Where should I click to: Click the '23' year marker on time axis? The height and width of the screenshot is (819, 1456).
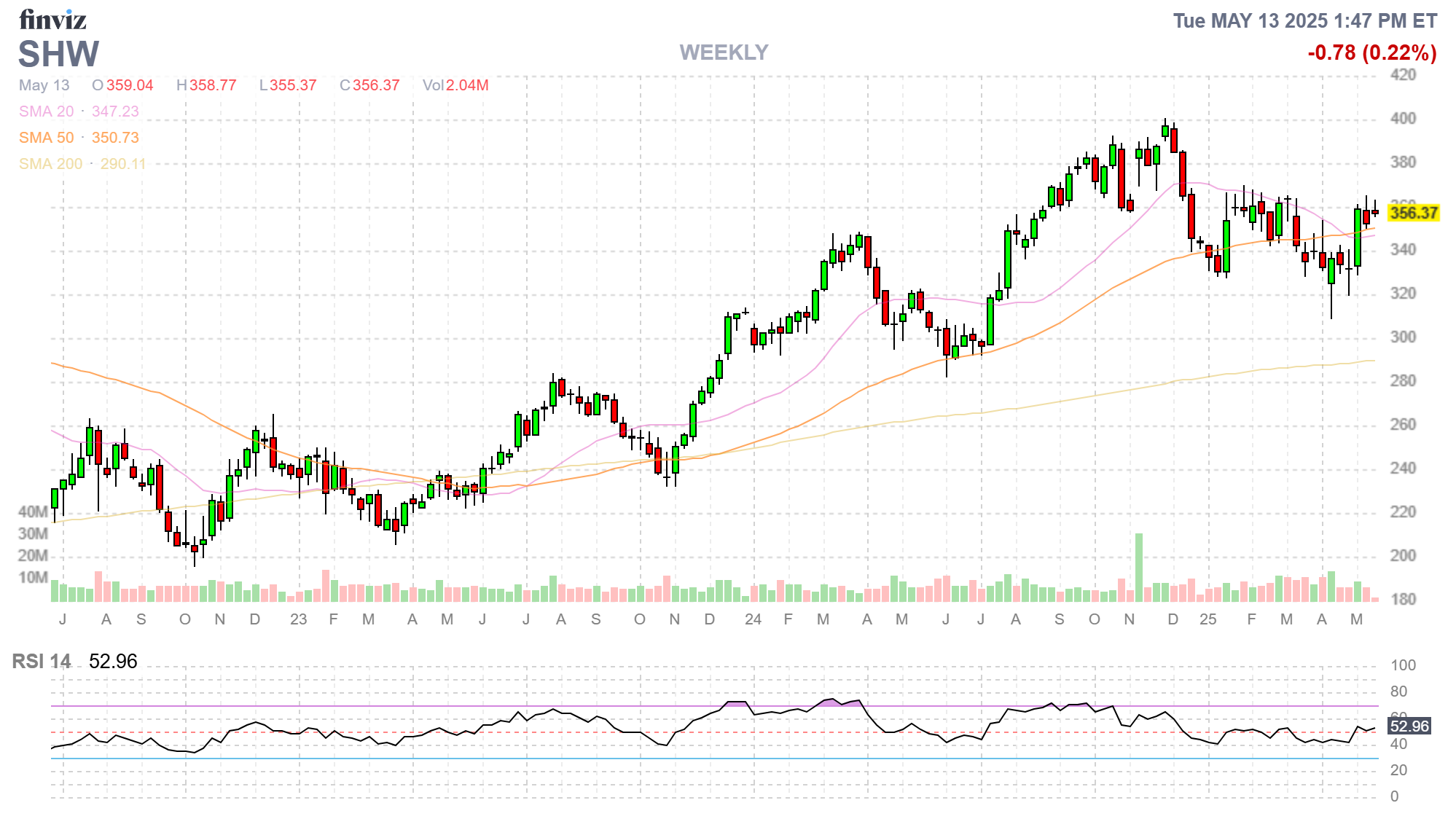click(298, 619)
